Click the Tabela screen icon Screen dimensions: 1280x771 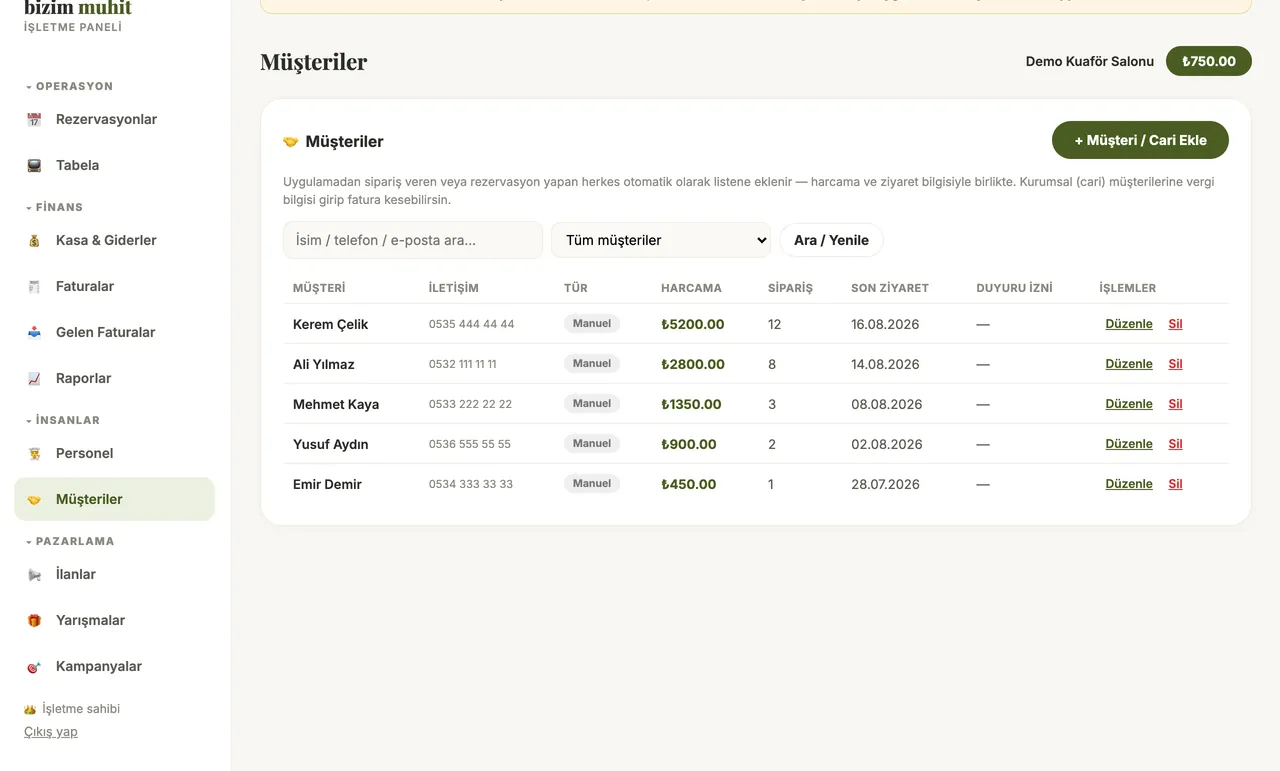[x=34, y=166]
